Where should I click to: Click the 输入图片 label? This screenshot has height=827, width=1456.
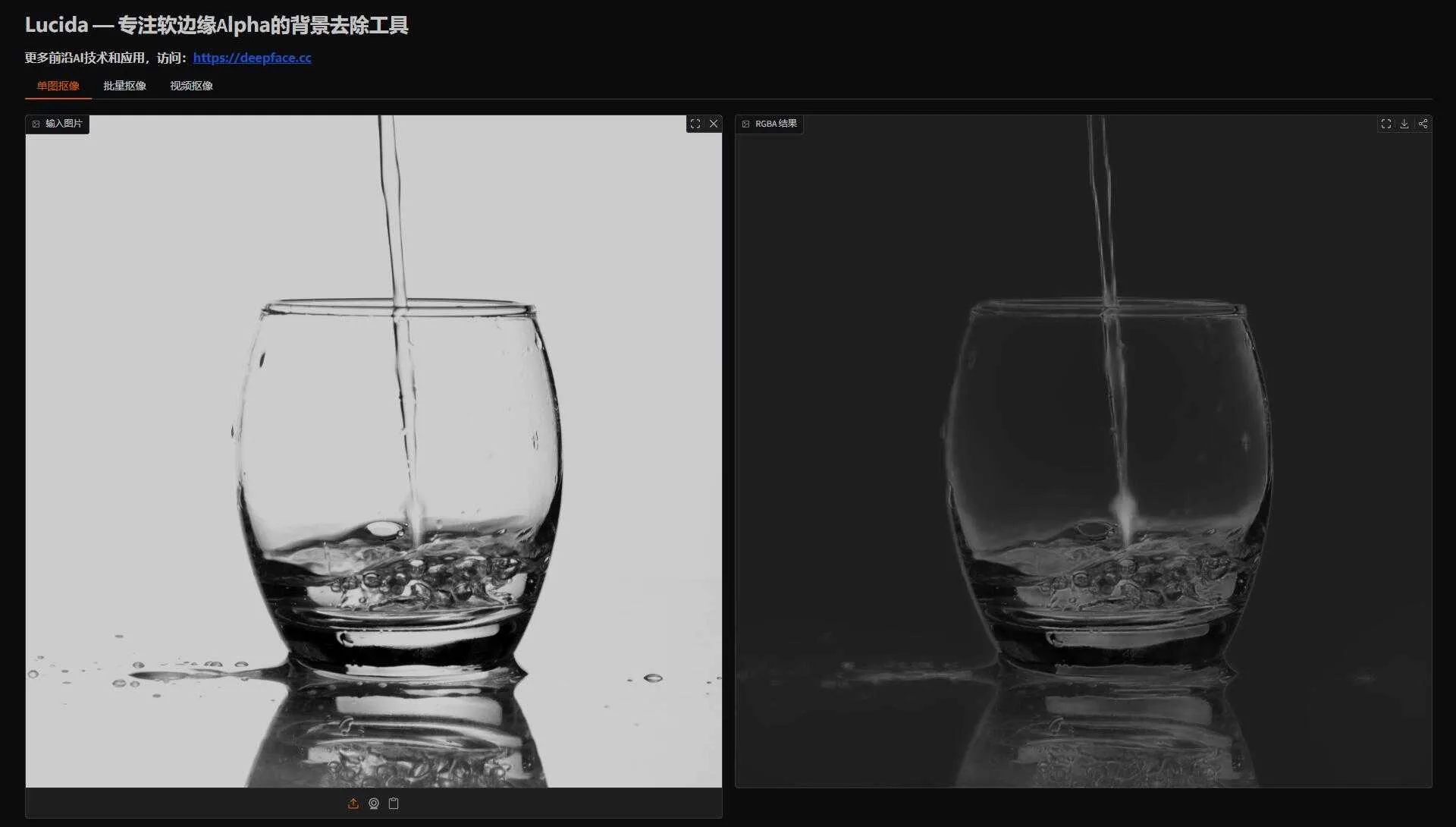click(x=58, y=124)
